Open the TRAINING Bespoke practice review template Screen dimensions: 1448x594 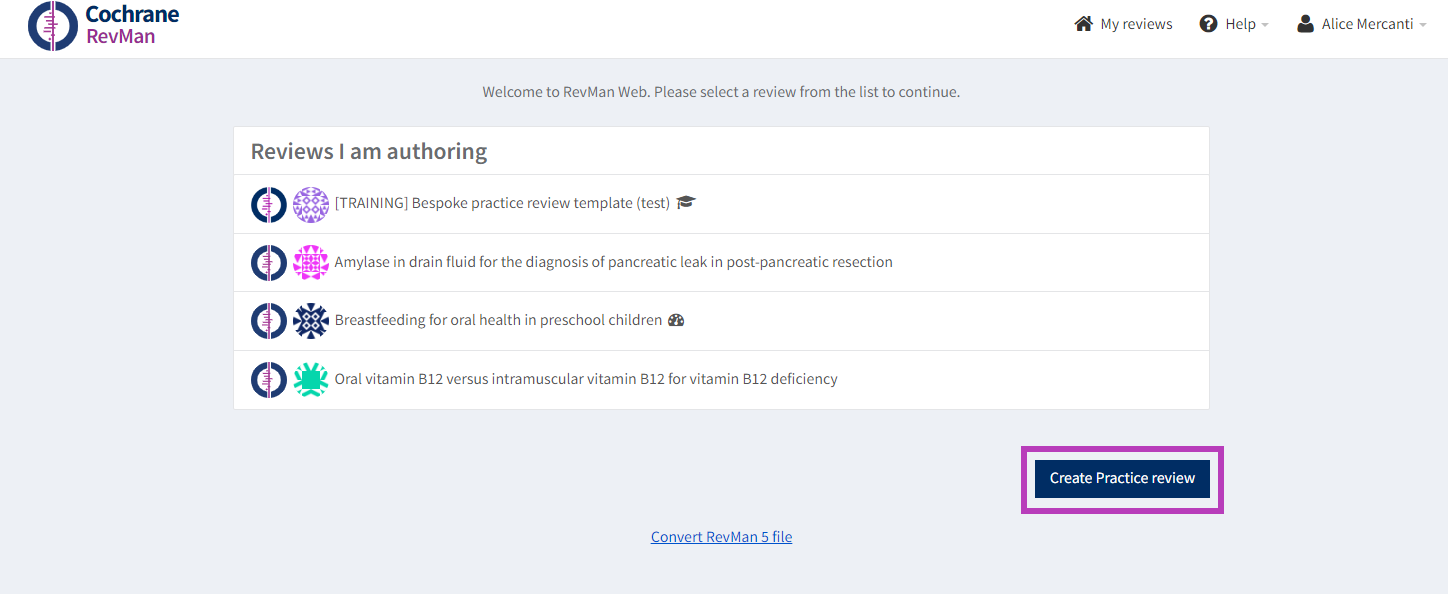(x=502, y=203)
